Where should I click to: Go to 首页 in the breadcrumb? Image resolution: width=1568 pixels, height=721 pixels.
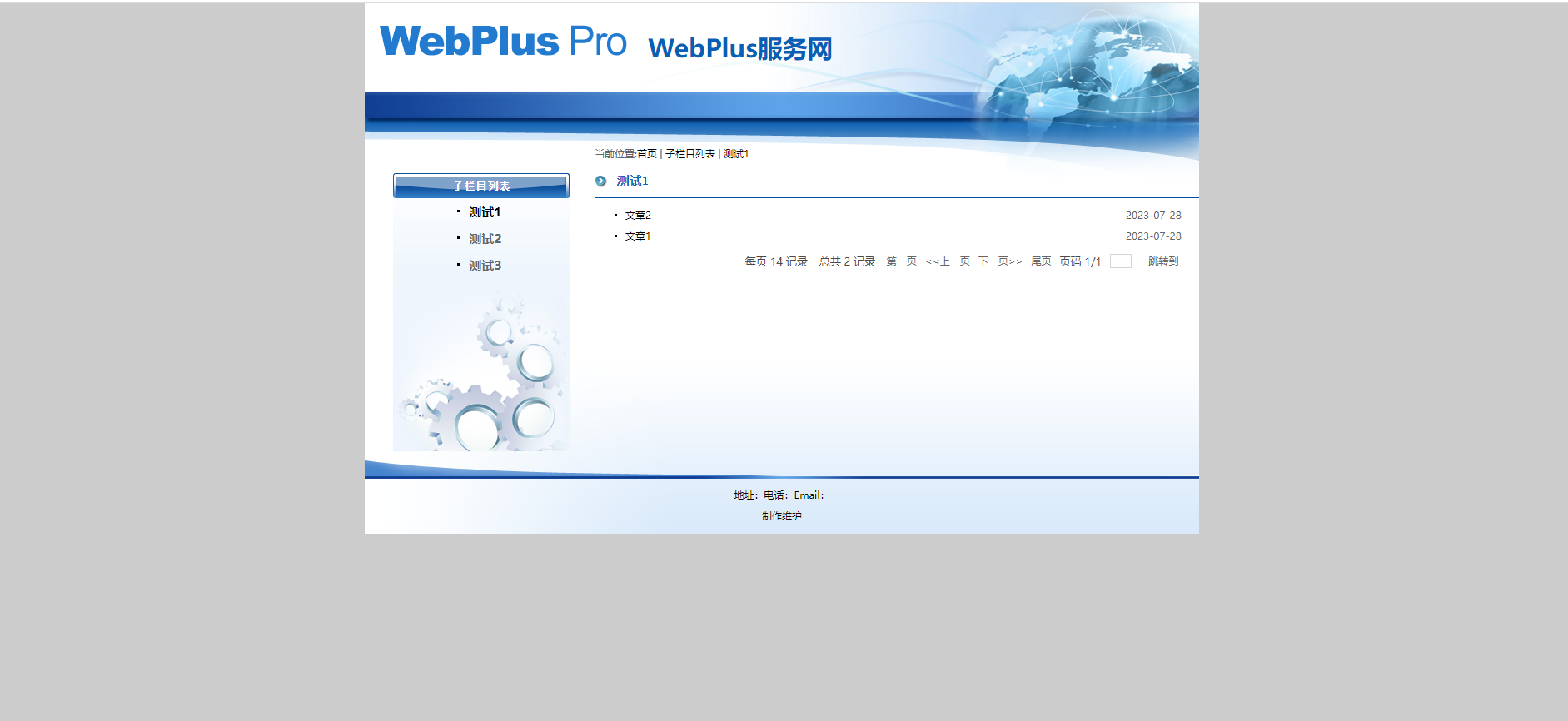point(647,154)
